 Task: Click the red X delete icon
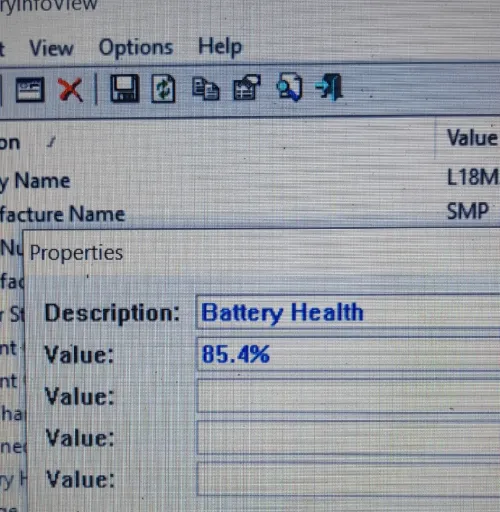click(x=70, y=89)
